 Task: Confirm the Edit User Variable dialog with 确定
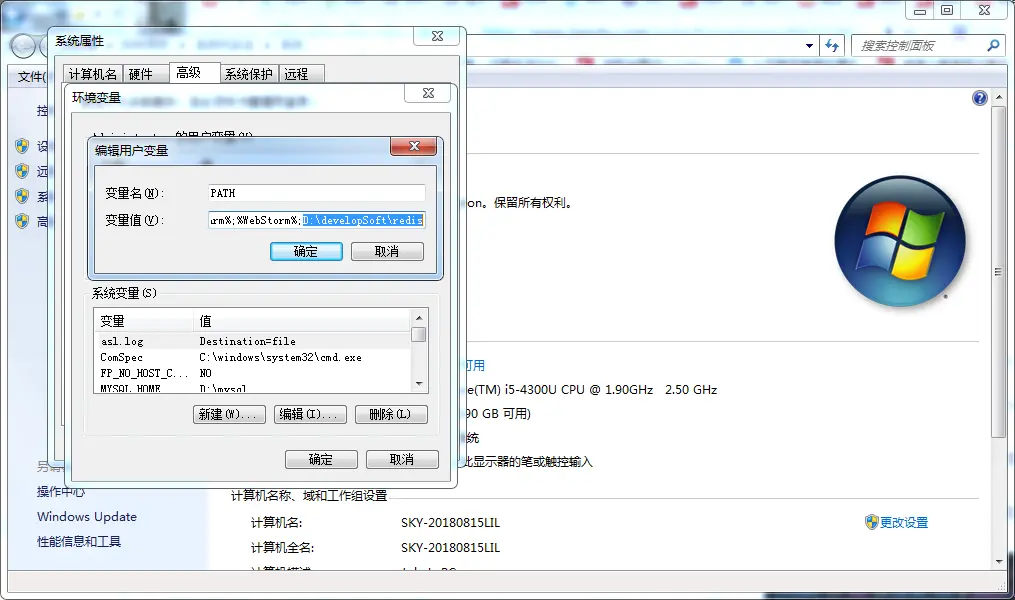(x=306, y=251)
